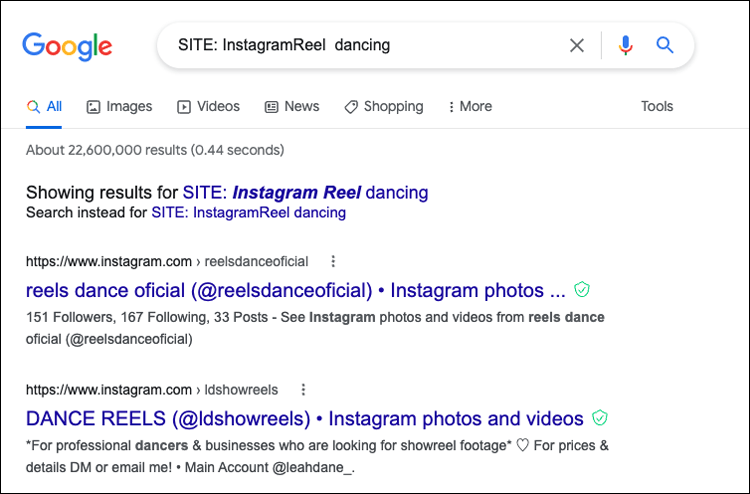The width and height of the screenshot is (750, 494).
Task: Switch to the Images tab
Action: (x=119, y=107)
